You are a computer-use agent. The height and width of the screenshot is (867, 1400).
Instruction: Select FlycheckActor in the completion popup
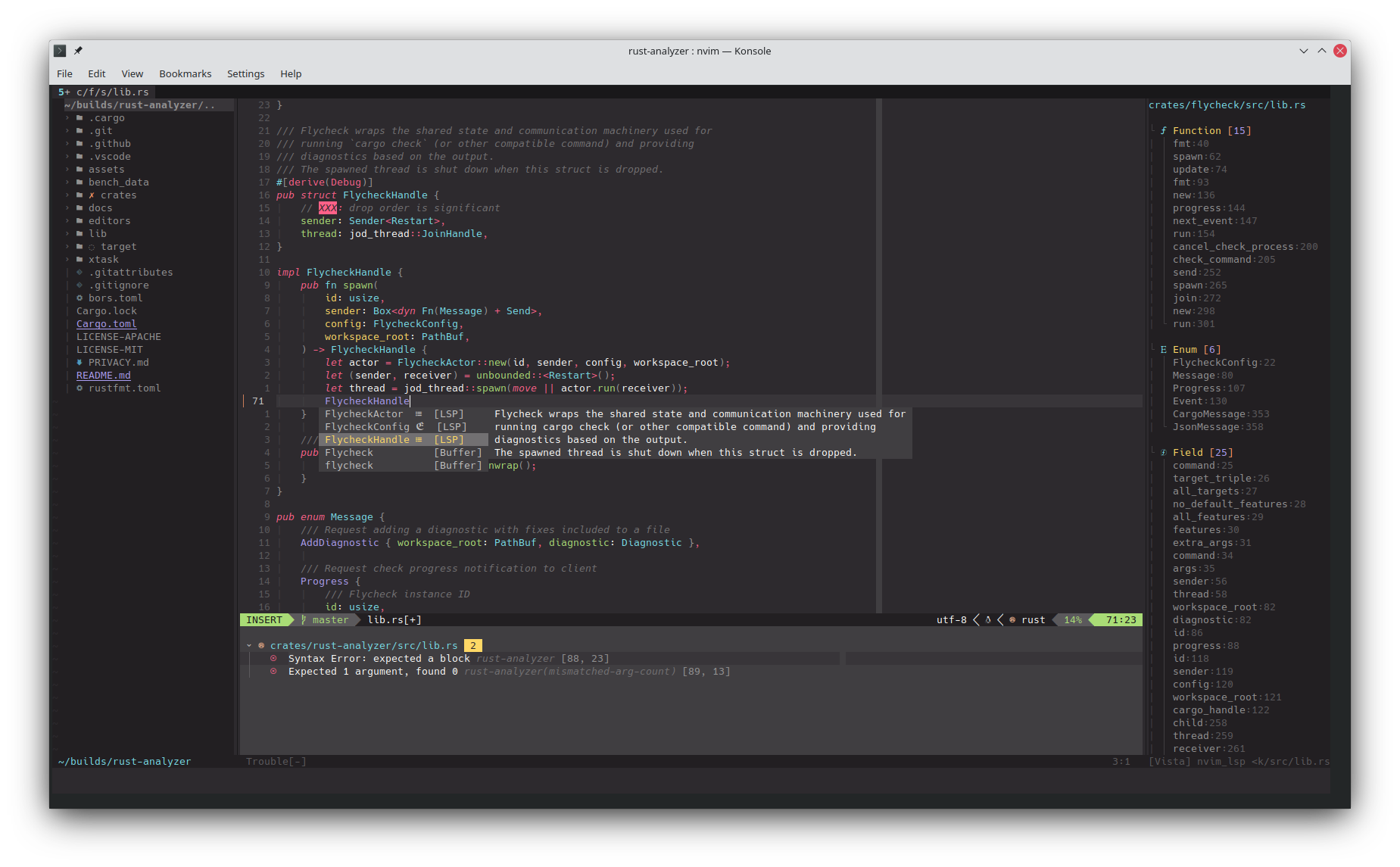(404, 414)
